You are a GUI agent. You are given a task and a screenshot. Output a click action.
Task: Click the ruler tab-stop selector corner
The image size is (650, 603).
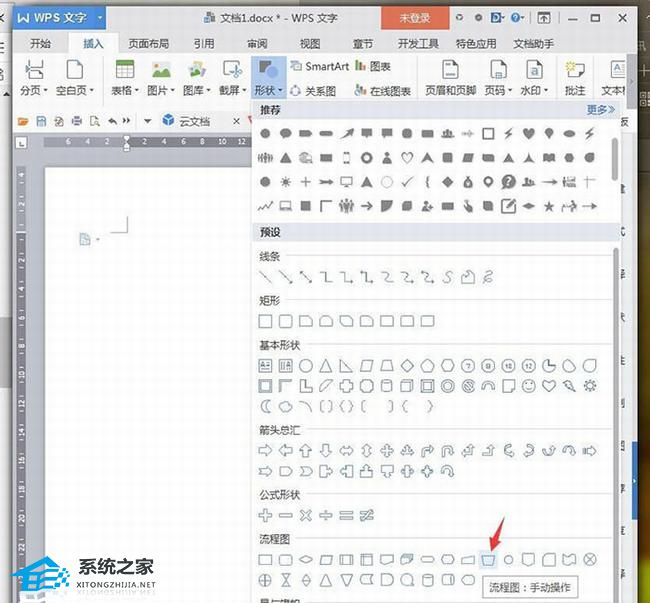[x=21, y=143]
